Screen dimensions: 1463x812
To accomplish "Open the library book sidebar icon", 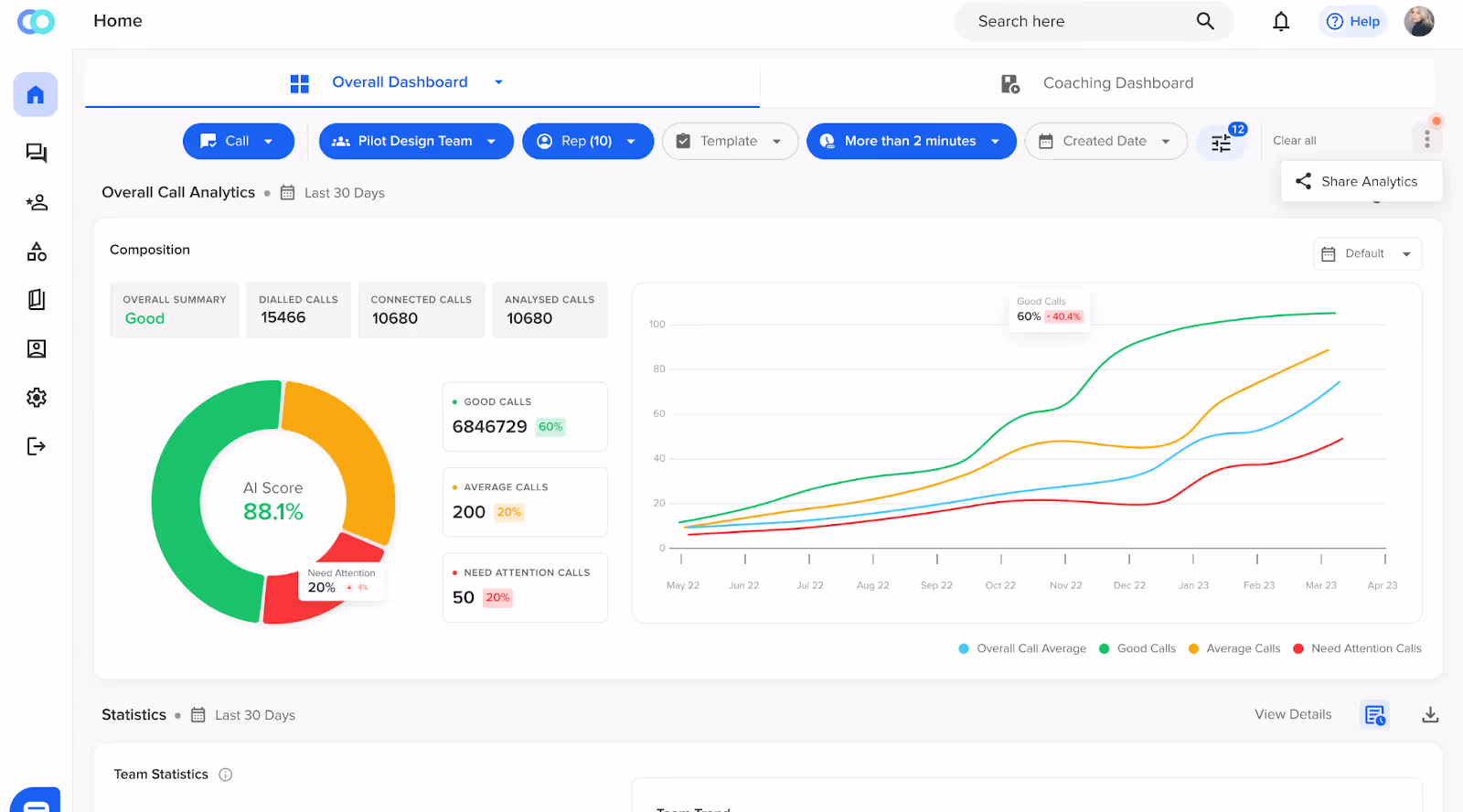I will 37,300.
